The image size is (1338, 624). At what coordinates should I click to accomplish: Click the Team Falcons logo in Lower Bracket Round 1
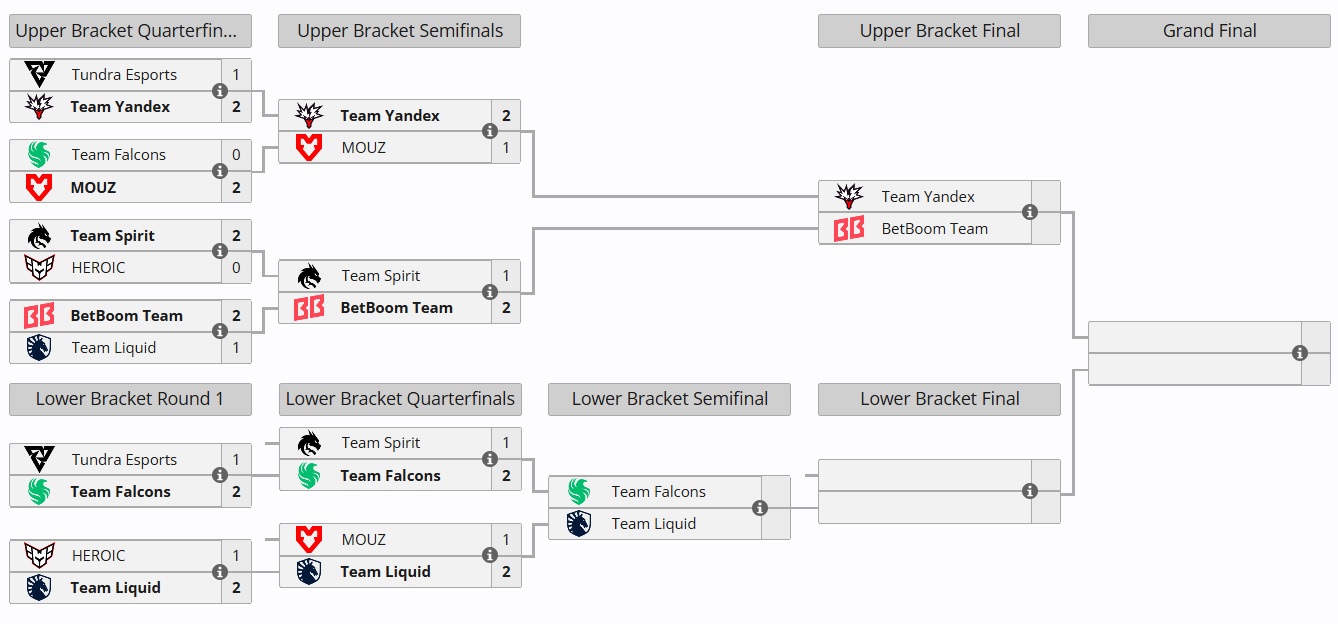click(x=38, y=491)
